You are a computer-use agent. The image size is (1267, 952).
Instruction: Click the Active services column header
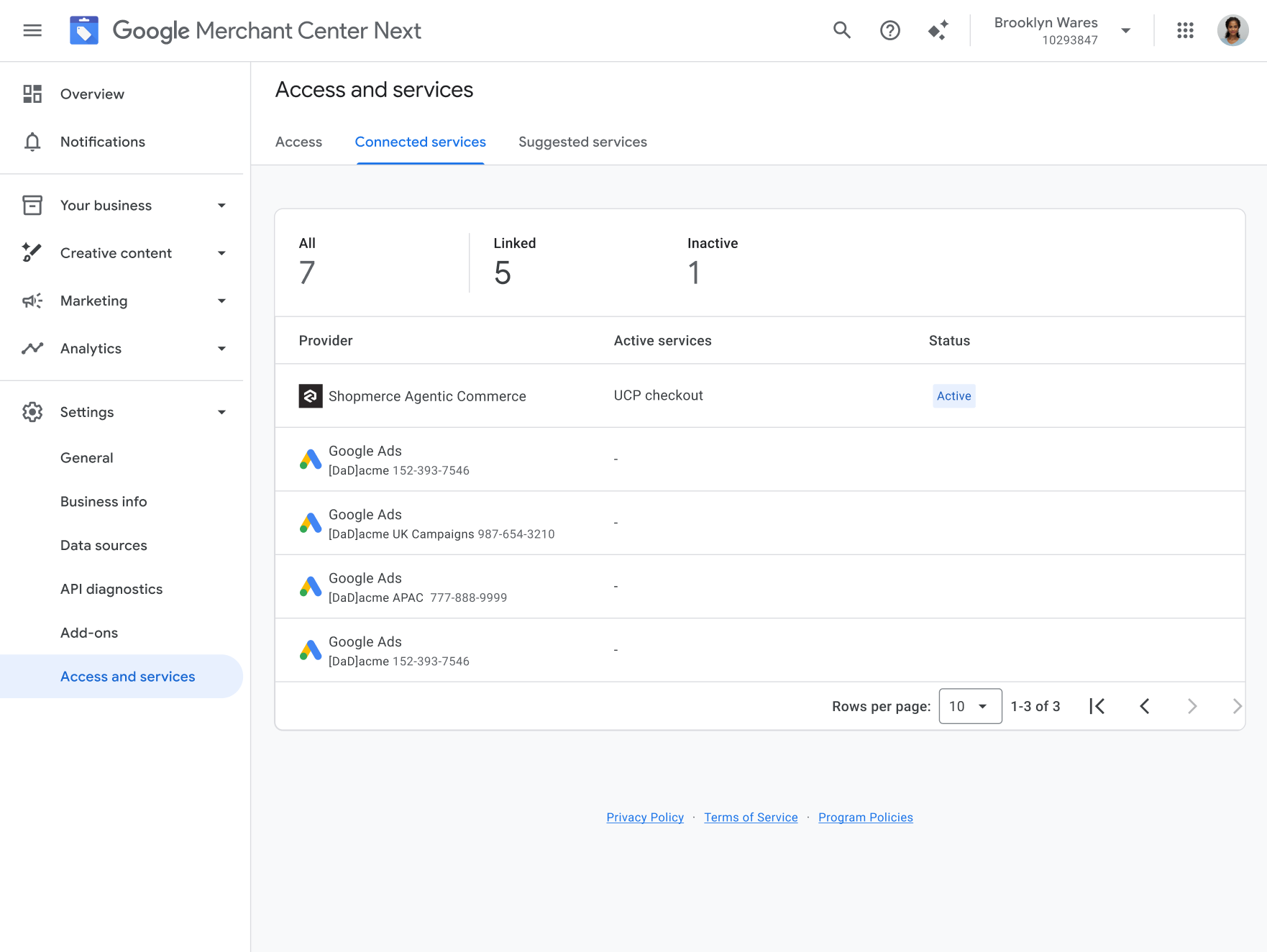662,341
